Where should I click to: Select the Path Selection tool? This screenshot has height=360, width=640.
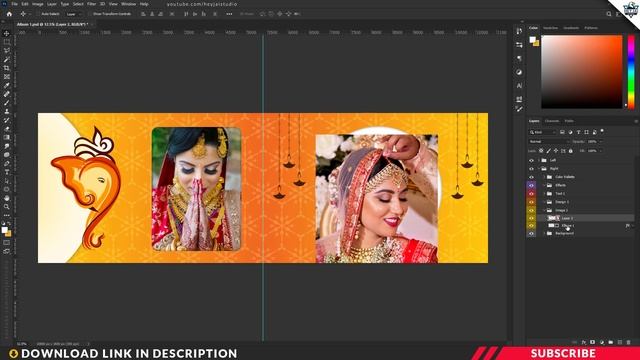pyautogui.click(x=7, y=180)
